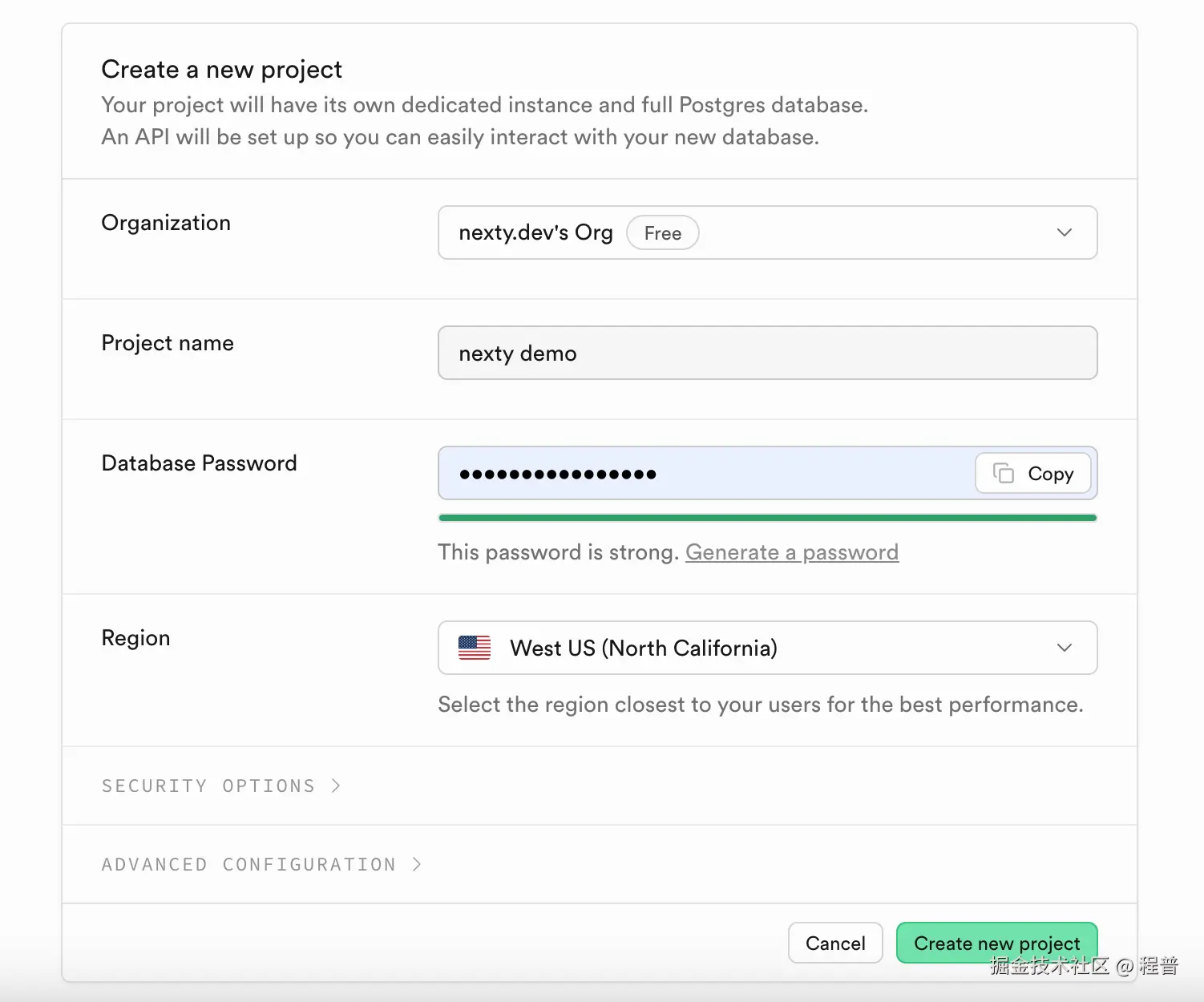Image resolution: width=1204 pixels, height=1002 pixels.
Task: Click the Organization dropdown chevron
Action: [x=1065, y=232]
